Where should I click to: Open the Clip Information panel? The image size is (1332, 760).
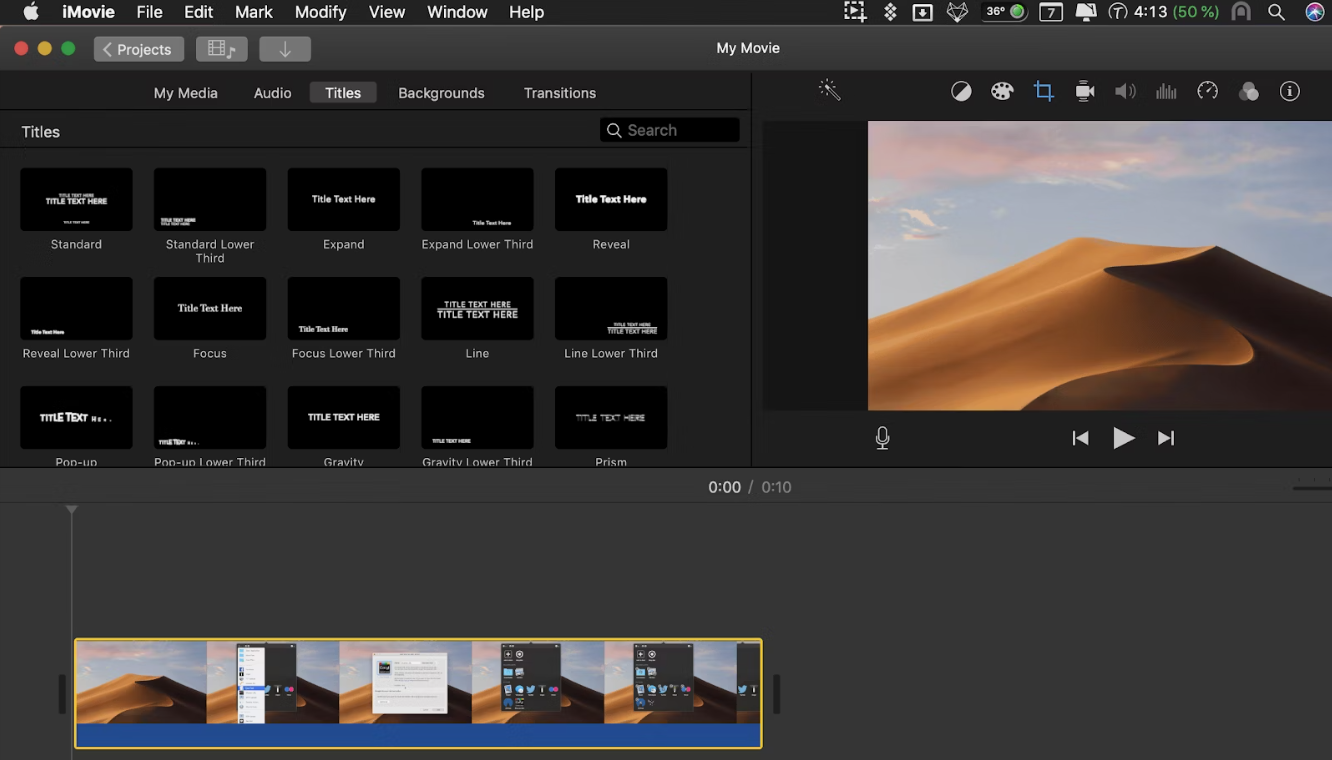pos(1289,91)
